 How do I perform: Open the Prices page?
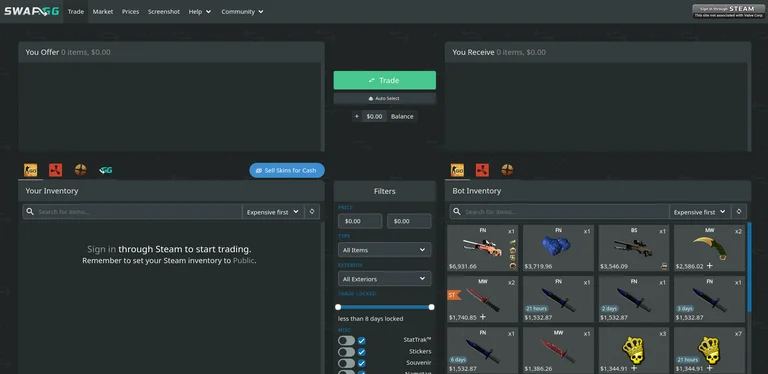(130, 11)
